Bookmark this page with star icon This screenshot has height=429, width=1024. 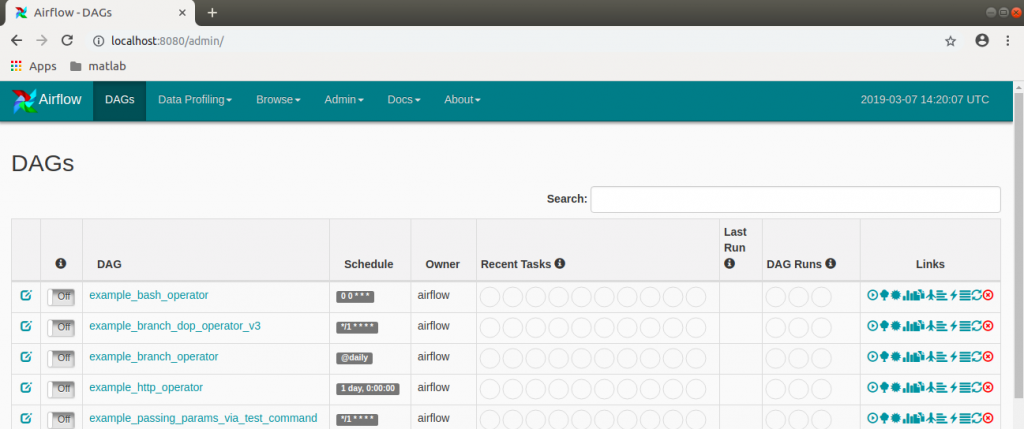950,40
